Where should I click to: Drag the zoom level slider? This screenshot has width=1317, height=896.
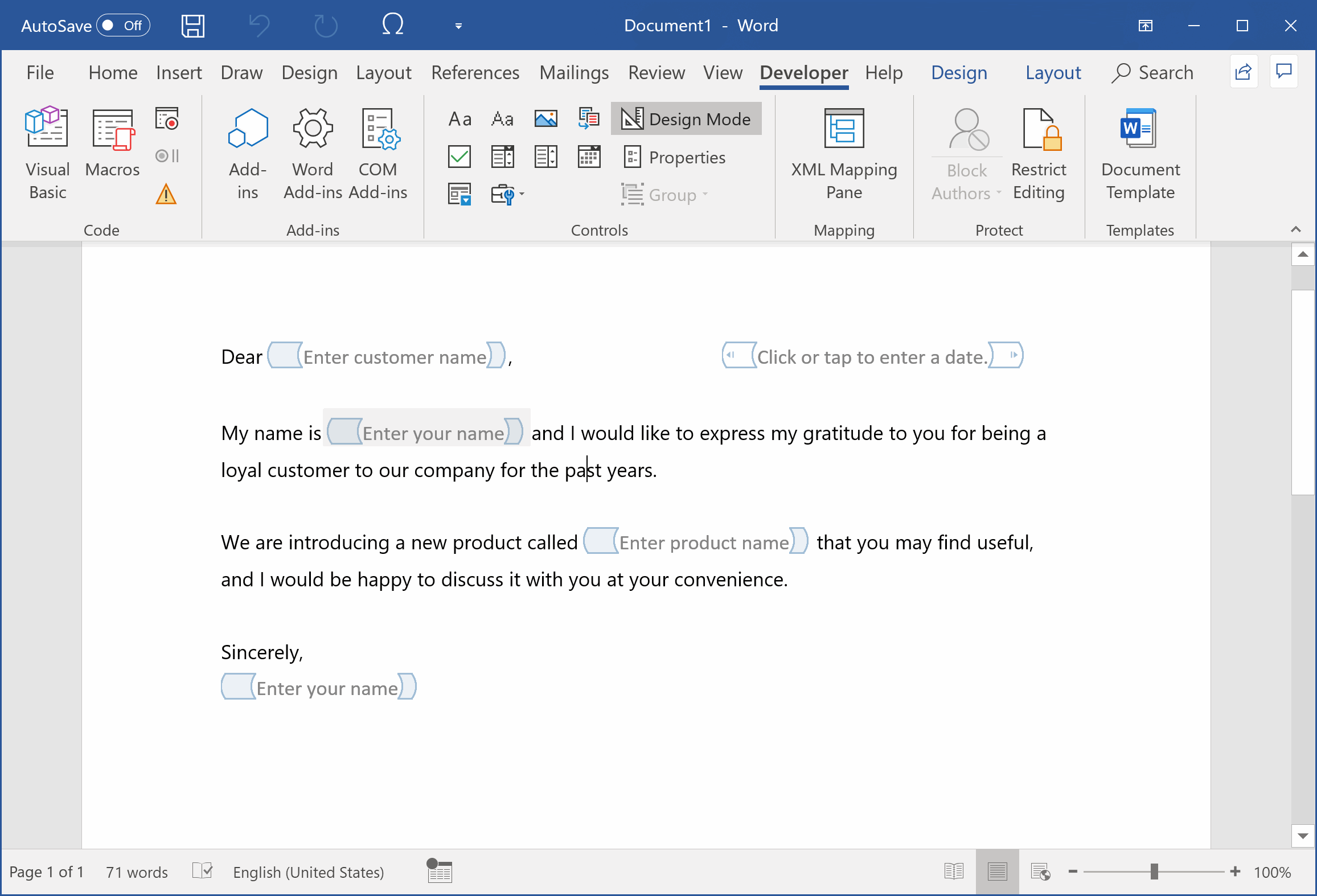tap(1154, 870)
